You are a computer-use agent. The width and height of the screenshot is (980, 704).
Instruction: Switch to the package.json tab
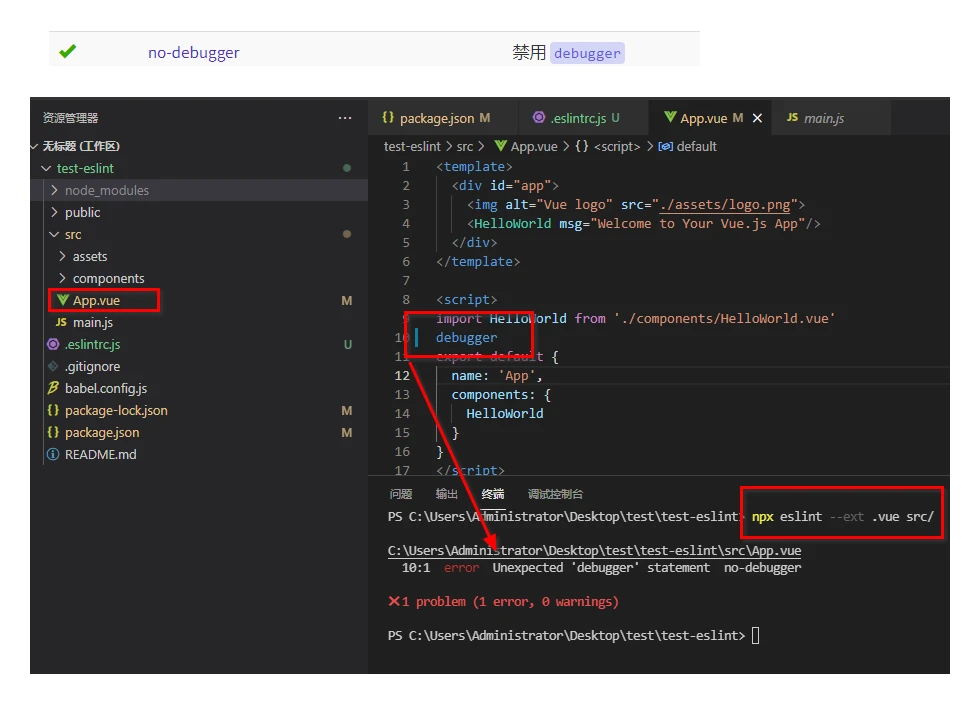coord(437,118)
